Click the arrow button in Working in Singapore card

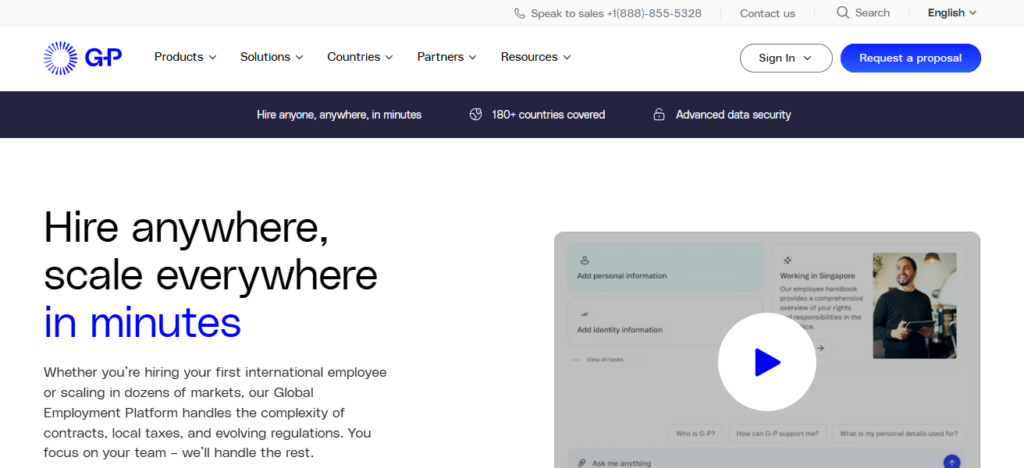(x=821, y=348)
